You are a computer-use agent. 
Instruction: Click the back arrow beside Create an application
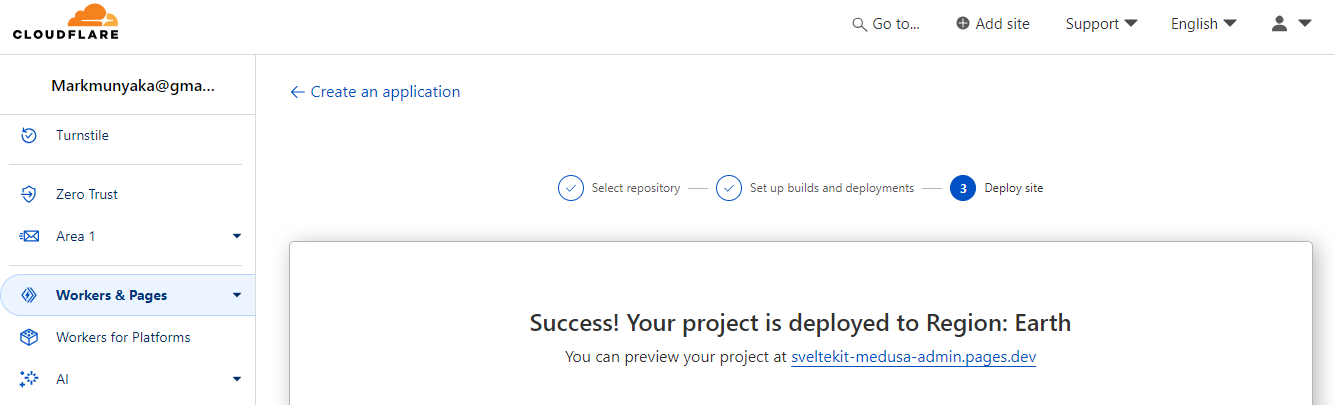(297, 92)
